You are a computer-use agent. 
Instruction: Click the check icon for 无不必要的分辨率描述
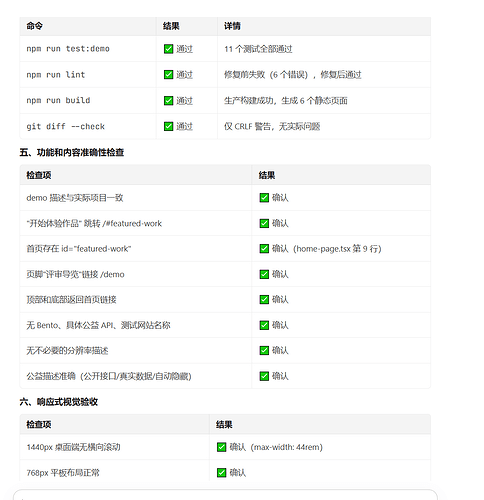point(264,351)
